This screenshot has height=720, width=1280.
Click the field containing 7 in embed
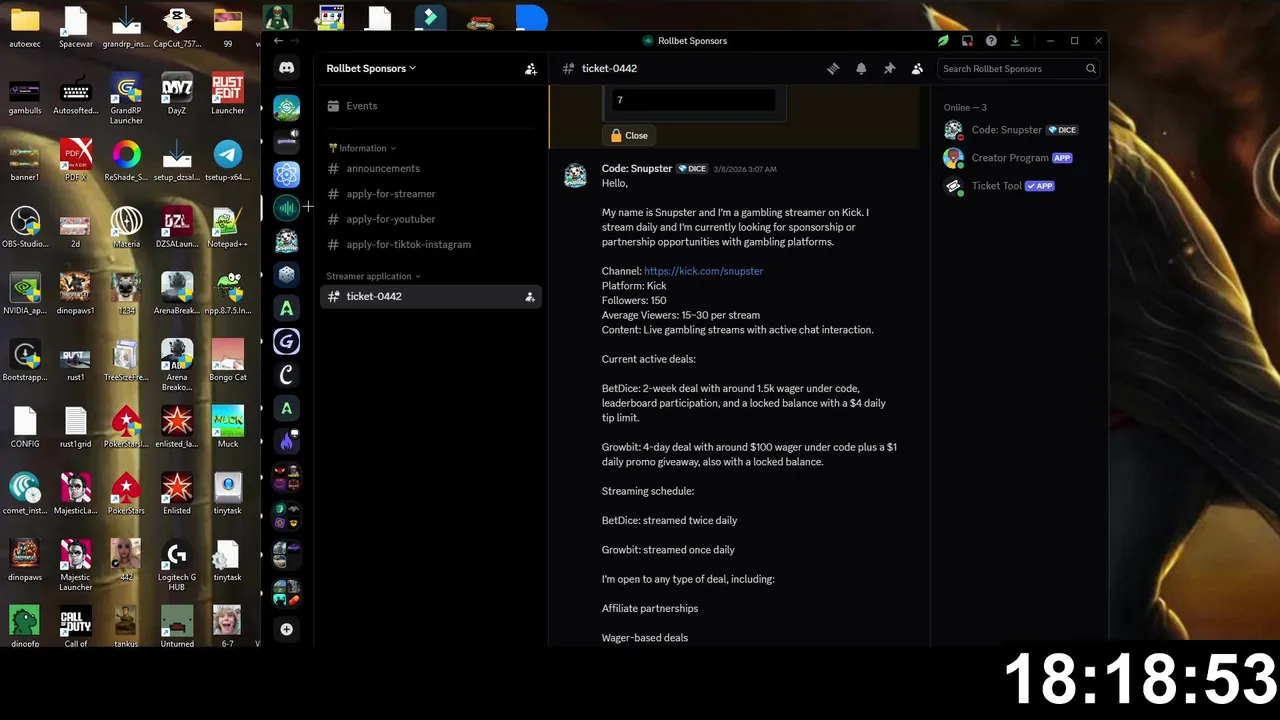(x=693, y=100)
